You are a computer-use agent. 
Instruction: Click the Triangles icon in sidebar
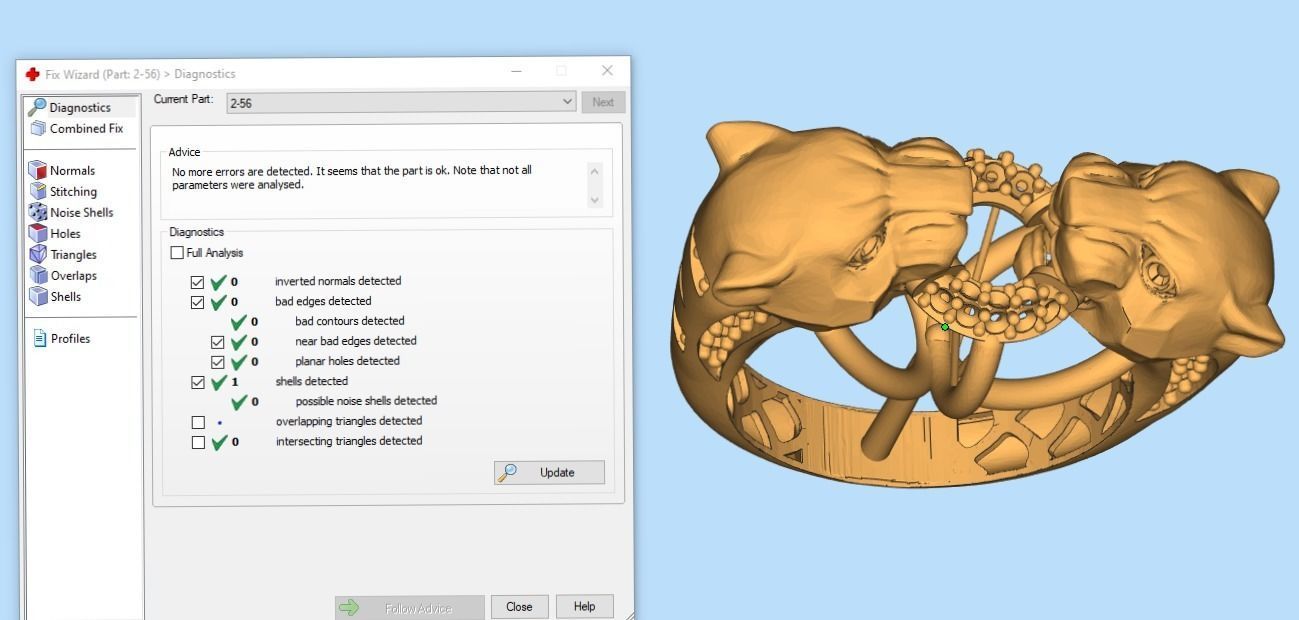[x=38, y=254]
